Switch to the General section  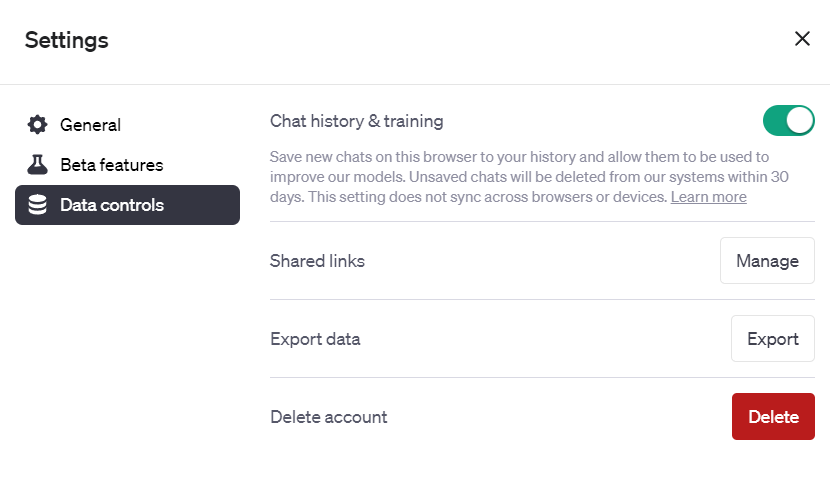pos(90,125)
